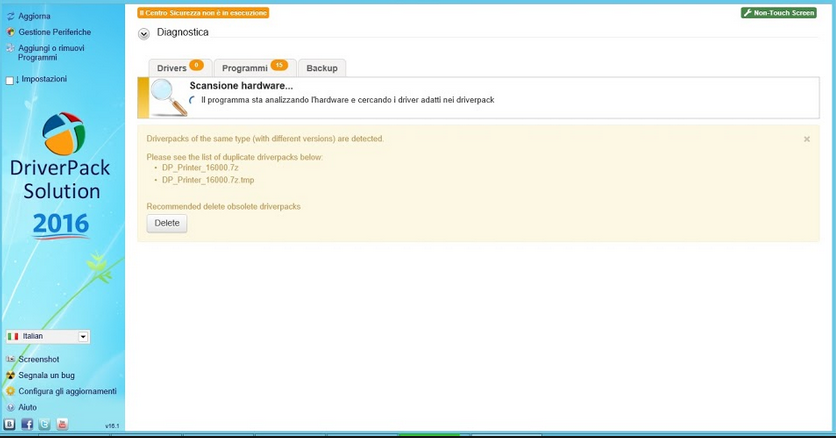
Task: Click the Non-Touch Screen button
Action: pos(779,13)
